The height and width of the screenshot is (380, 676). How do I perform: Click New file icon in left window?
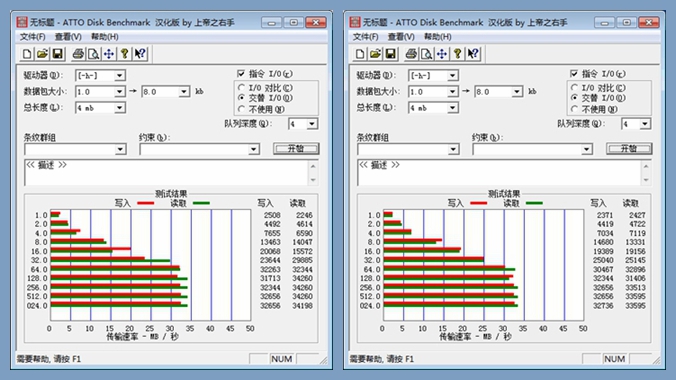27,54
